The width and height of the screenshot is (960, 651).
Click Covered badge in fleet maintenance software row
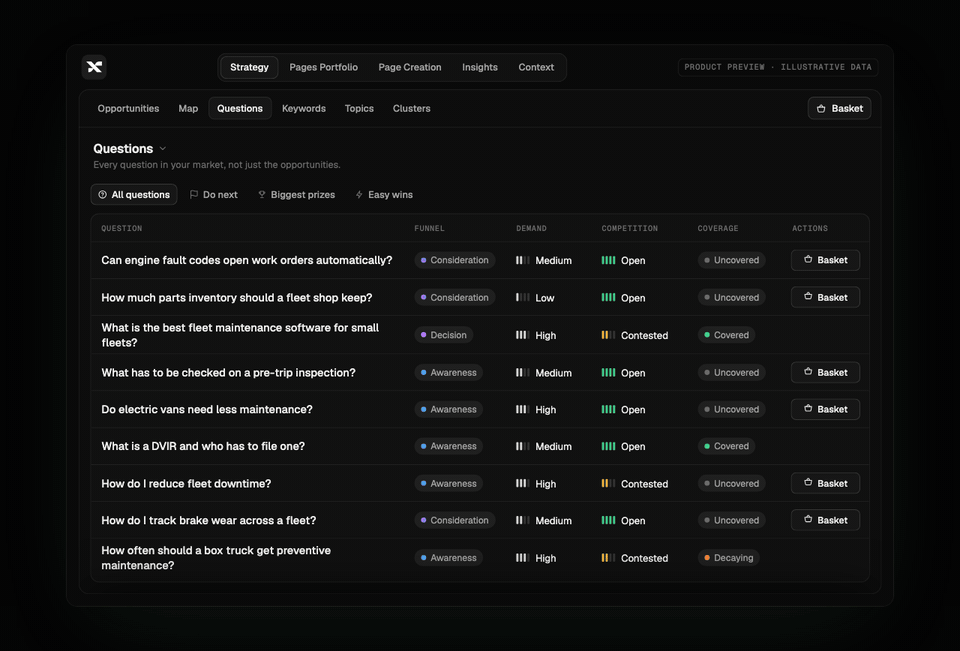(726, 335)
